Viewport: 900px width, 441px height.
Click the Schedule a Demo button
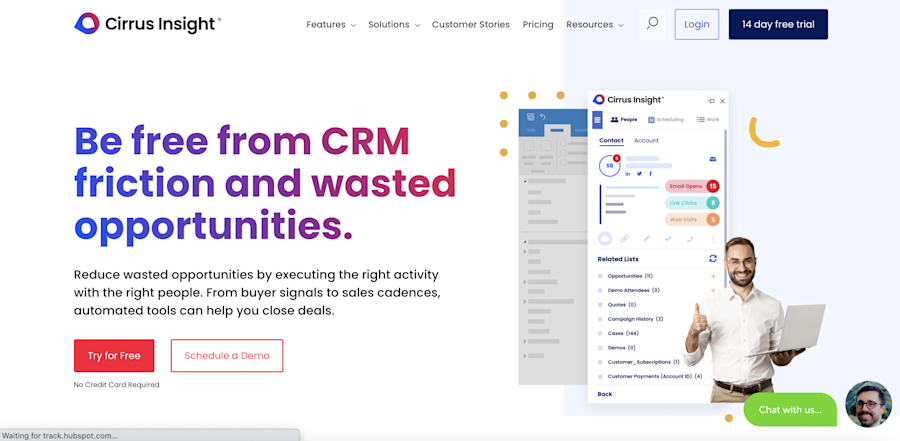pyautogui.click(x=227, y=355)
